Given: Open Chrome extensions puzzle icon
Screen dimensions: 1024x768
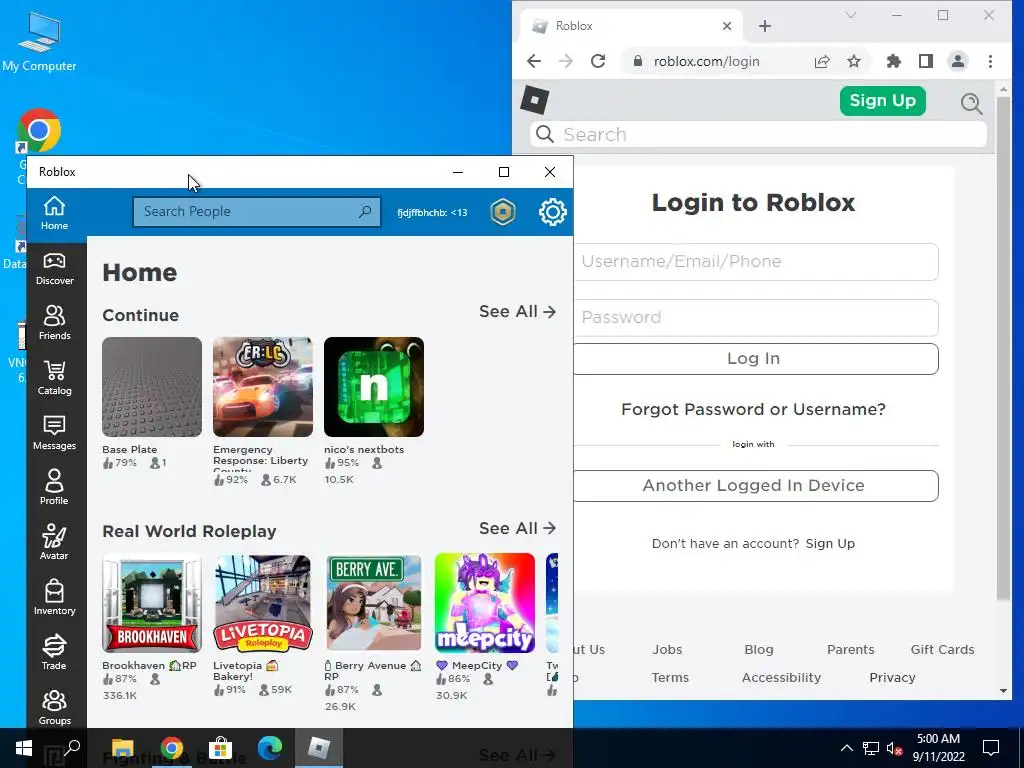Looking at the screenshot, I should click(x=893, y=61).
